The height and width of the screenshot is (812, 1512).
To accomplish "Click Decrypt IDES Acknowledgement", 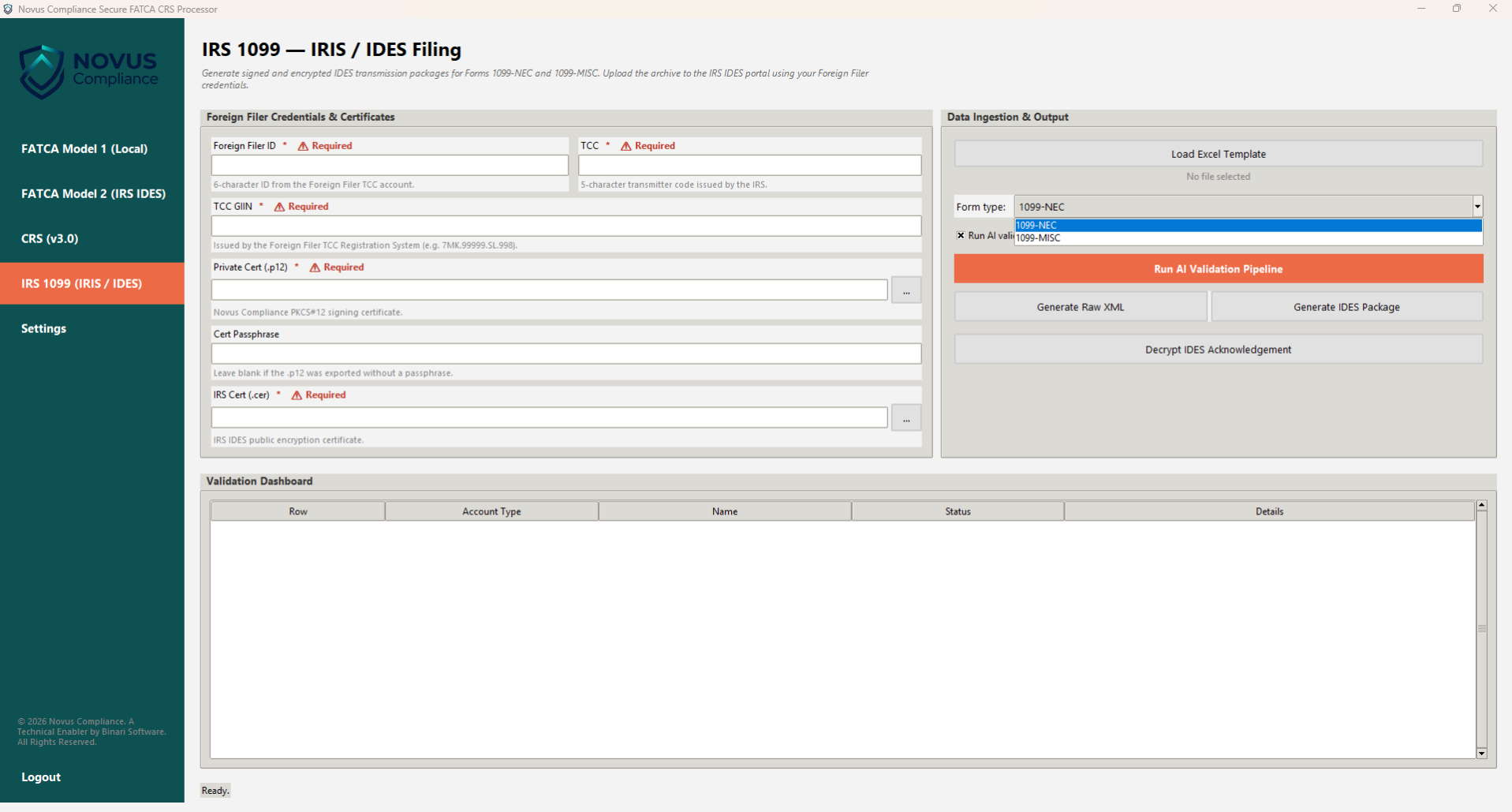I will [x=1219, y=350].
